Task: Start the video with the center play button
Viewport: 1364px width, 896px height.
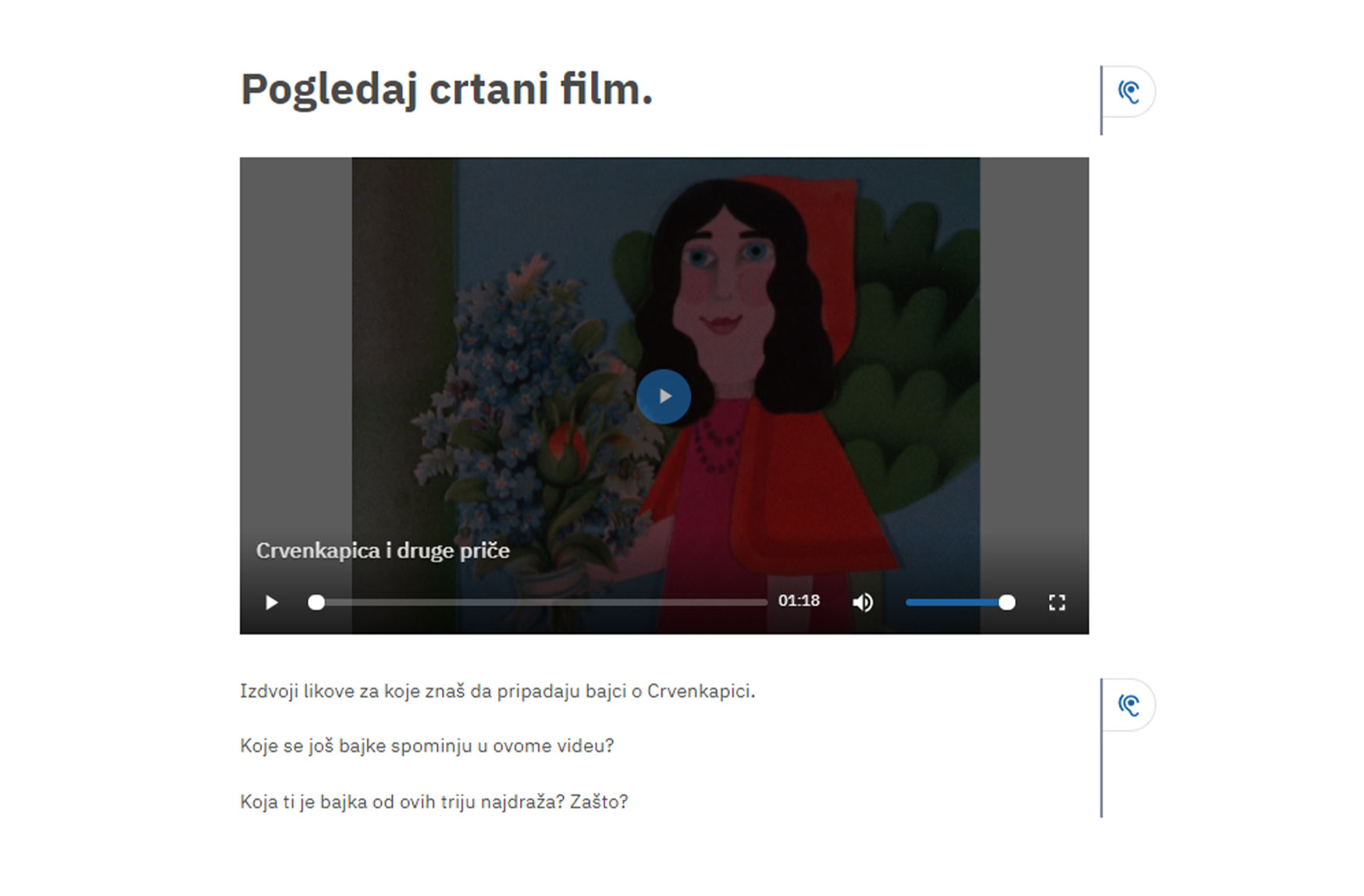Action: pos(664,396)
